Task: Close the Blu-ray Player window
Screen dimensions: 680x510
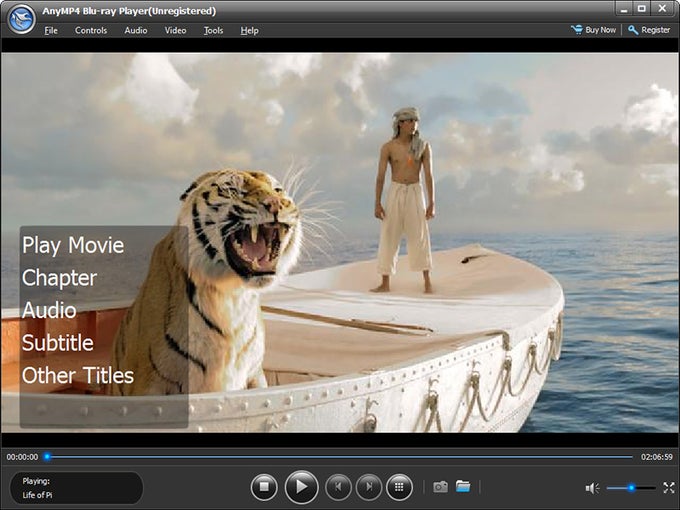Action: [x=662, y=8]
